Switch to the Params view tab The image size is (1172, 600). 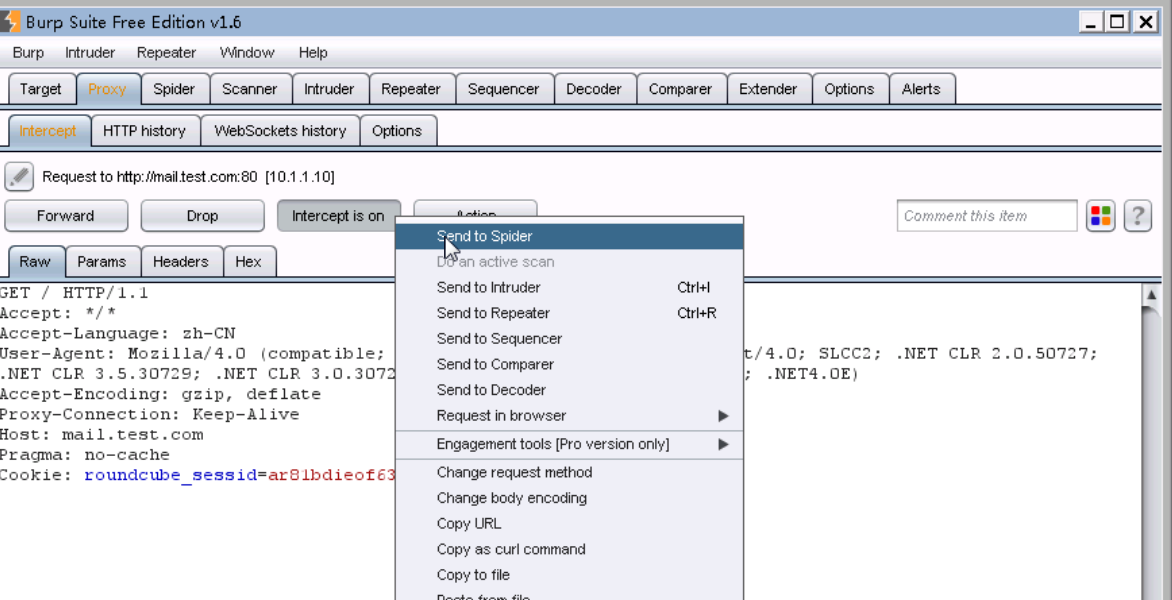[x=102, y=262]
